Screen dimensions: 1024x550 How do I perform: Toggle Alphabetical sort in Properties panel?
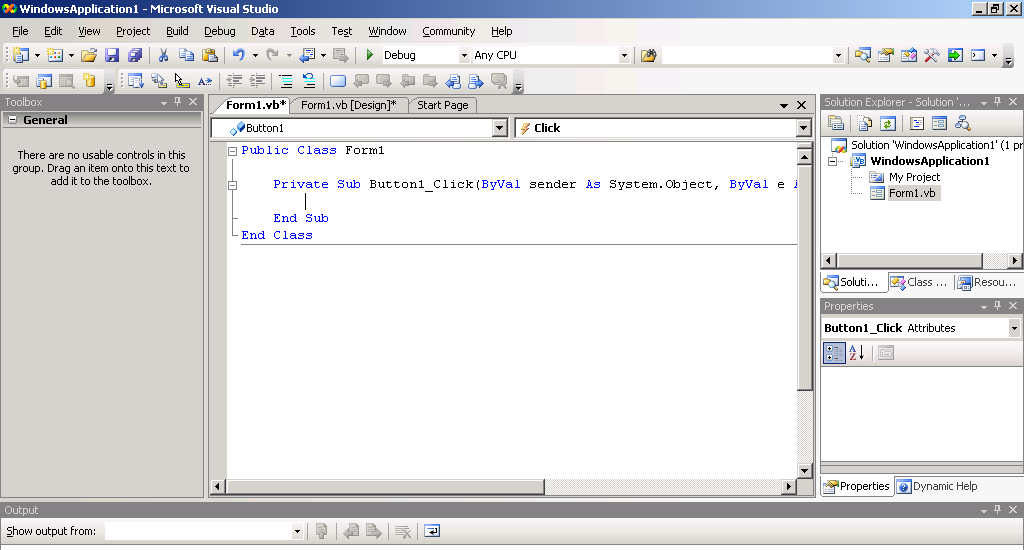click(857, 353)
